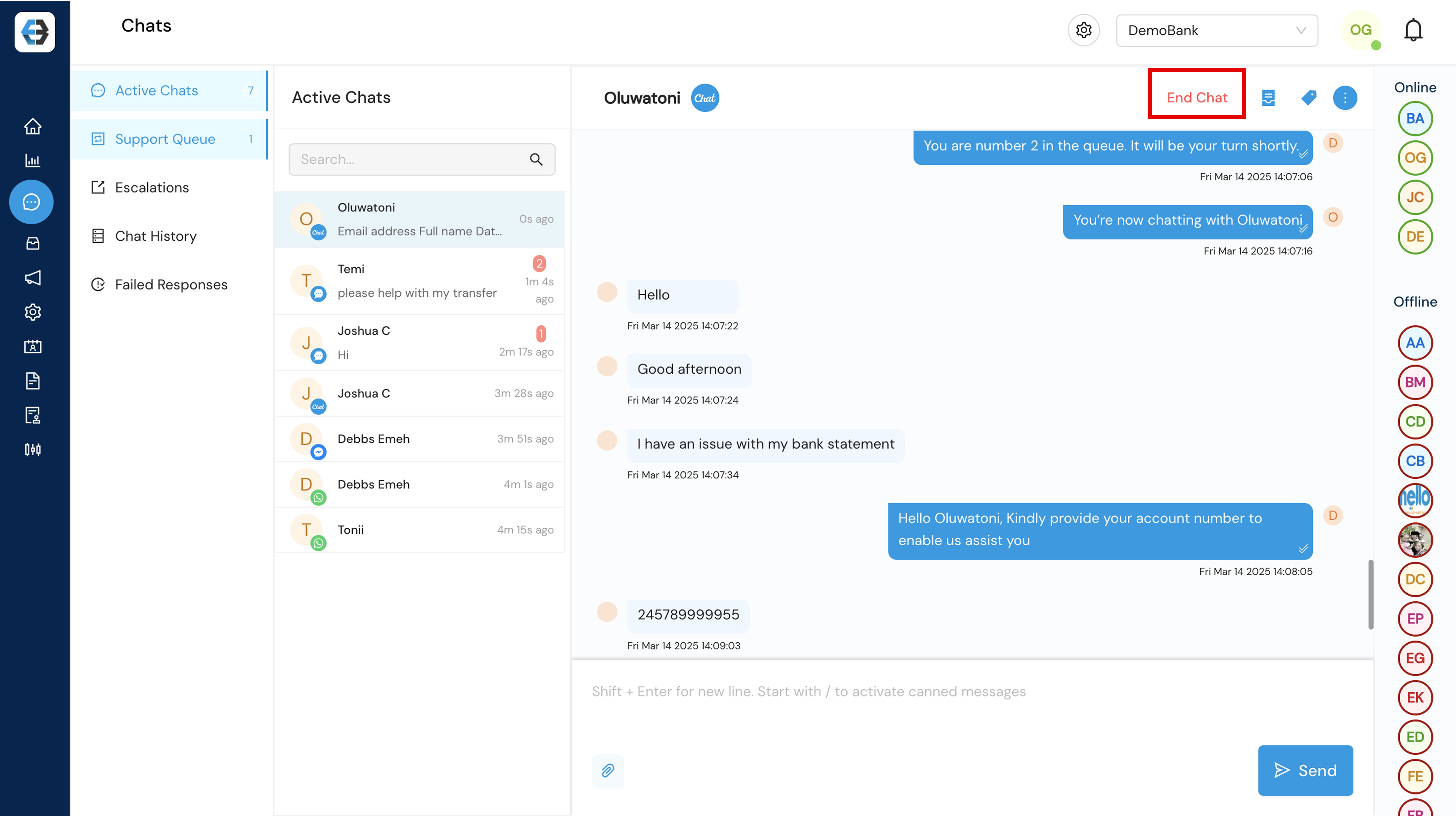
Task: Open Debbs Emeh chat from 3m 51s ago
Action: (419, 439)
